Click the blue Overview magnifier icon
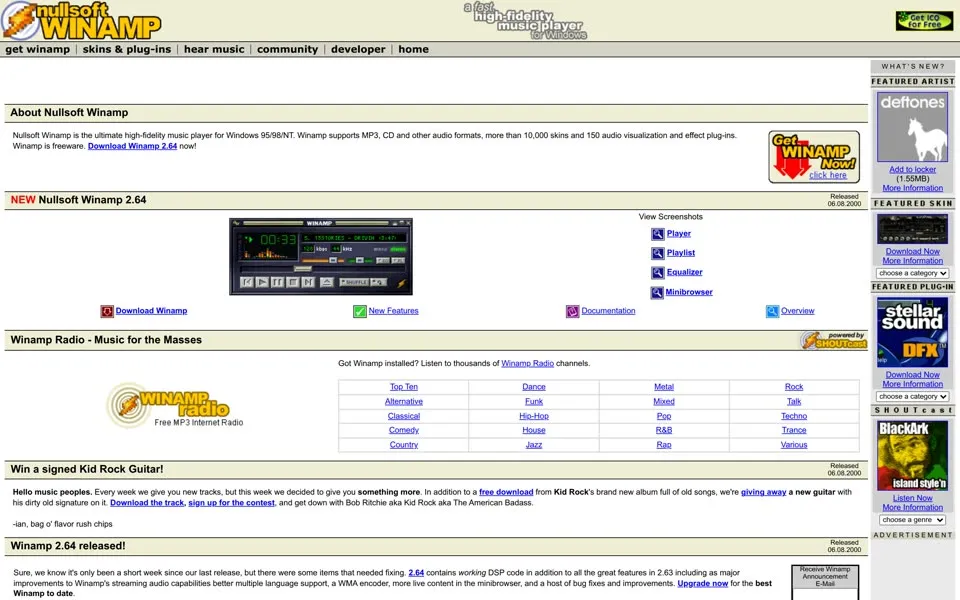Image resolution: width=960 pixels, height=600 pixels. coord(772,312)
